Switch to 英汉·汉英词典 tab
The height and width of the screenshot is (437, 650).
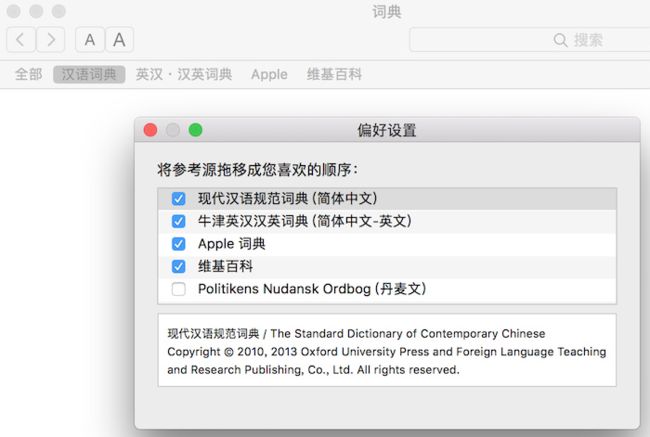point(184,75)
